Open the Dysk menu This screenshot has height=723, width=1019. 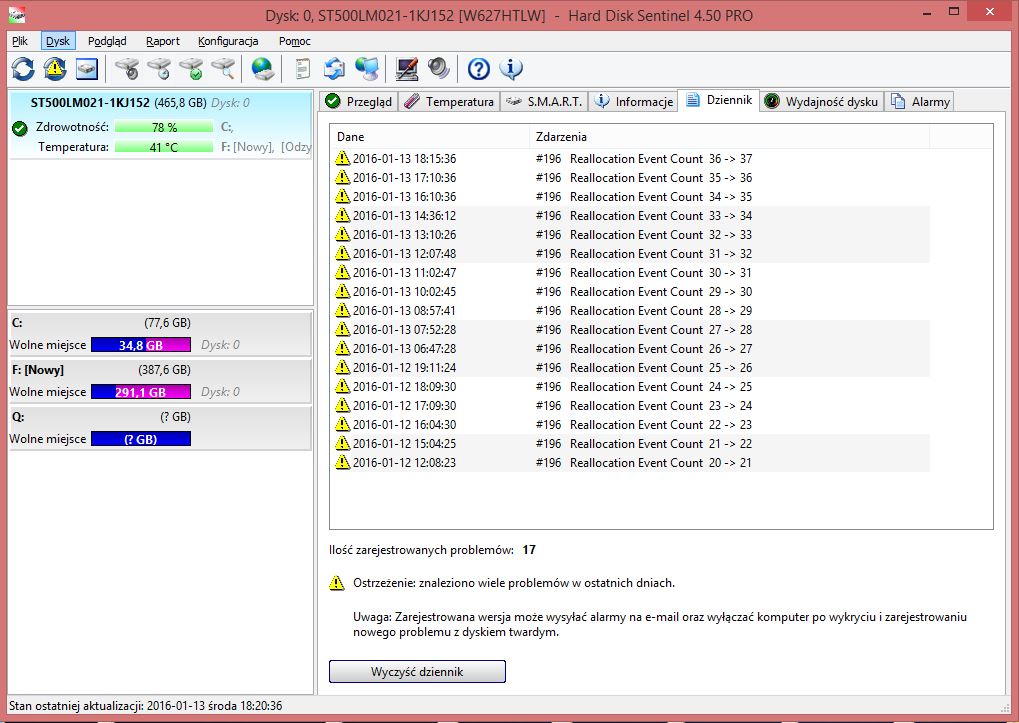(x=58, y=41)
